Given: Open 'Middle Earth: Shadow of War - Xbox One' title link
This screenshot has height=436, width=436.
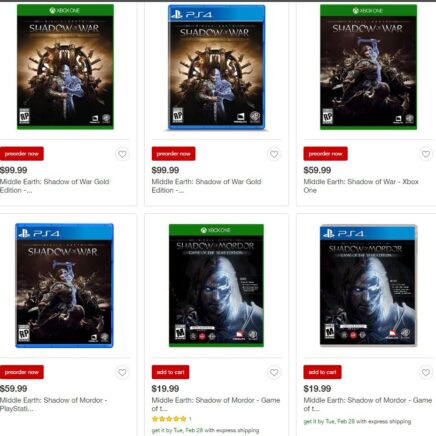Looking at the screenshot, I should 361,186.
